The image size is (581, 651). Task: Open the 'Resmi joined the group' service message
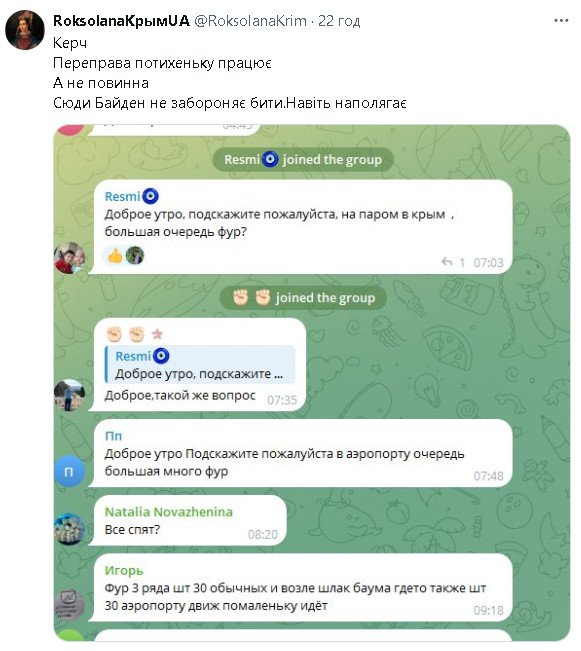(x=303, y=159)
